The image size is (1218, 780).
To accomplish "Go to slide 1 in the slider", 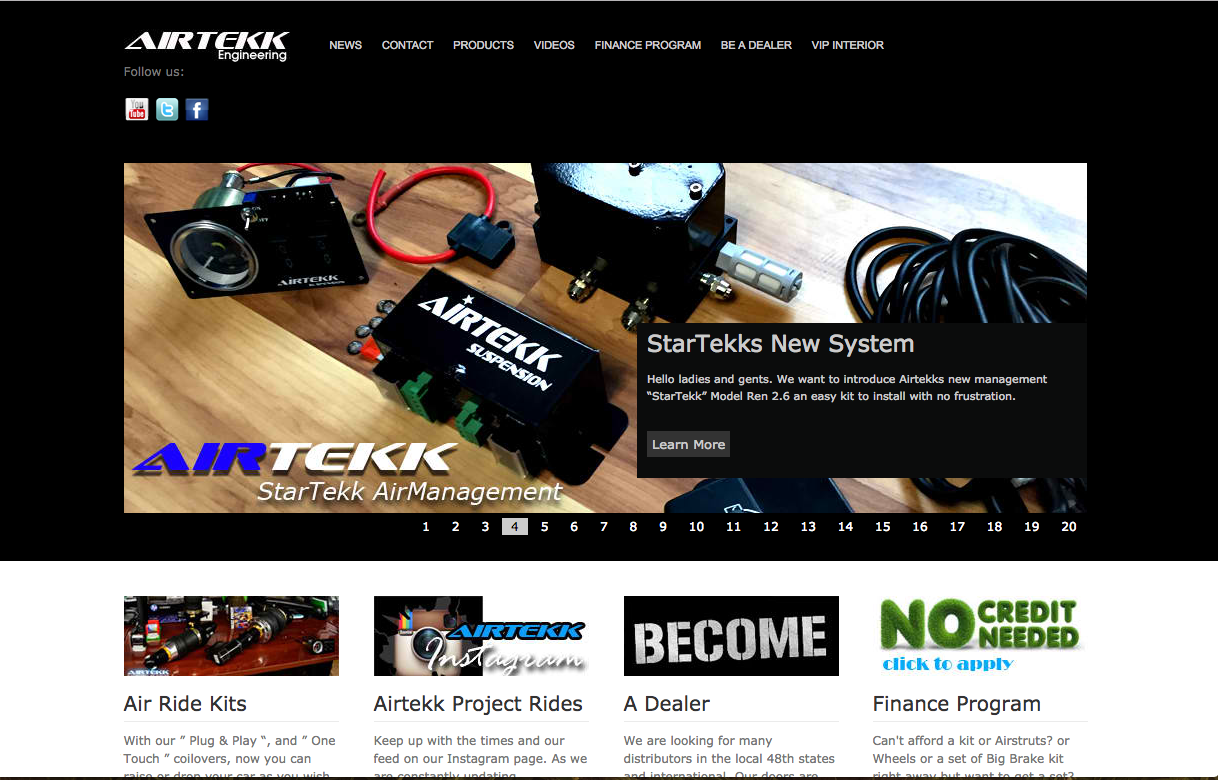I will tap(426, 527).
